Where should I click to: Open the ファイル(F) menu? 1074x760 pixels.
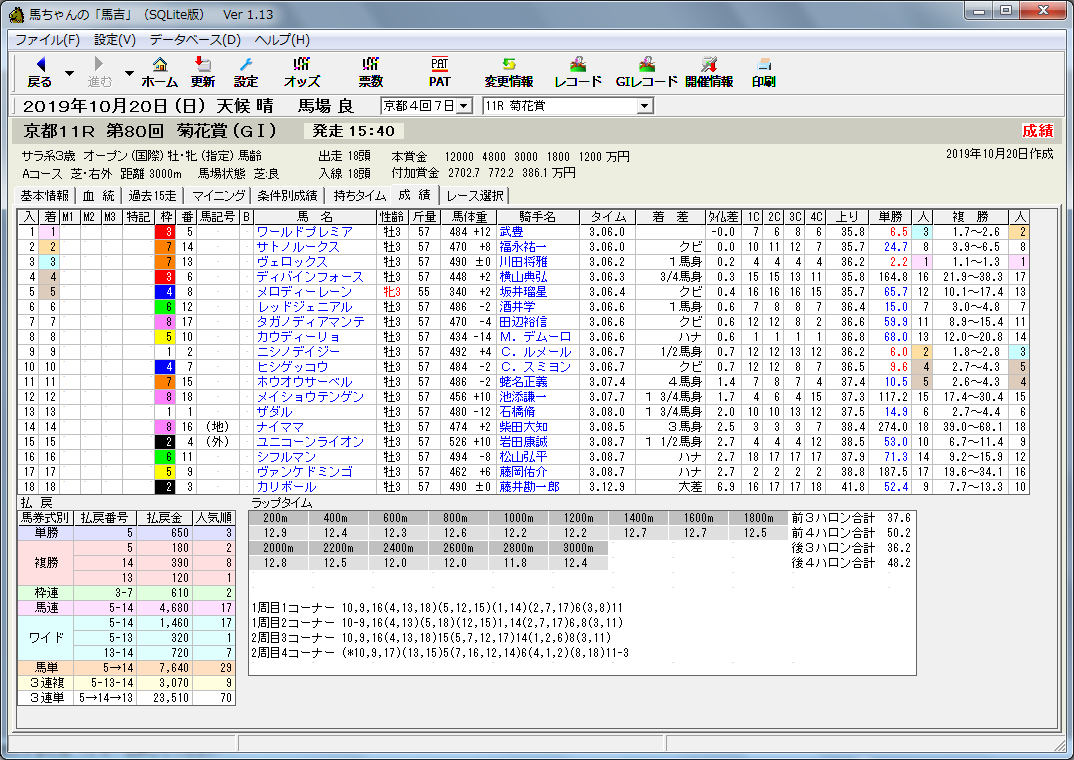(x=47, y=40)
